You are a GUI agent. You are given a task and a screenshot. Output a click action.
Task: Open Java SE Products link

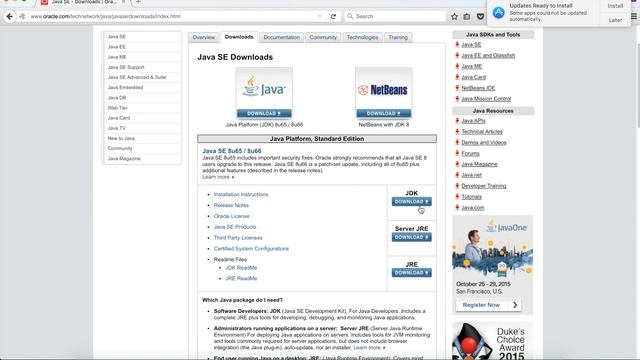[x=235, y=227]
